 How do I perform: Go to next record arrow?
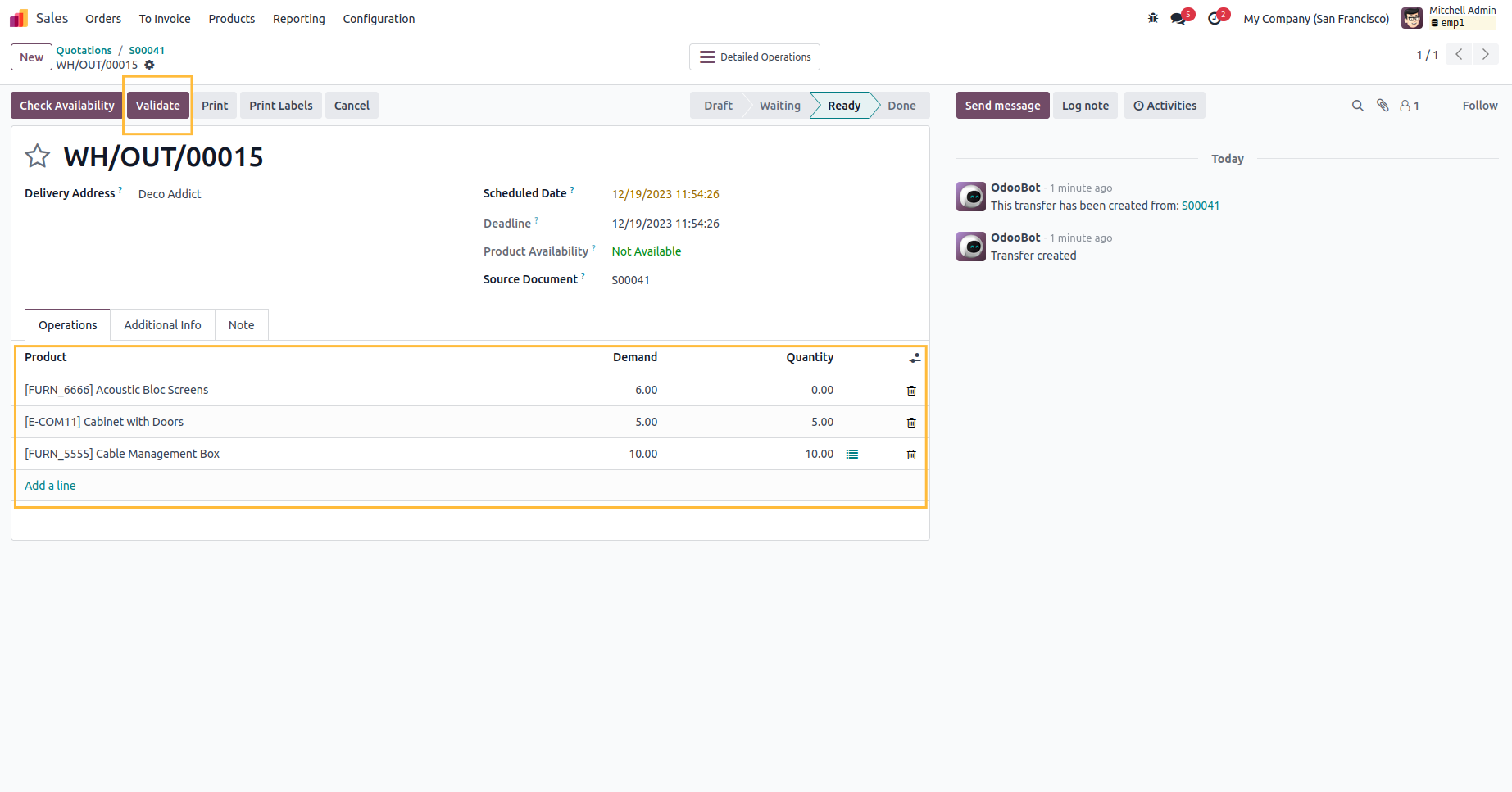coord(1485,55)
